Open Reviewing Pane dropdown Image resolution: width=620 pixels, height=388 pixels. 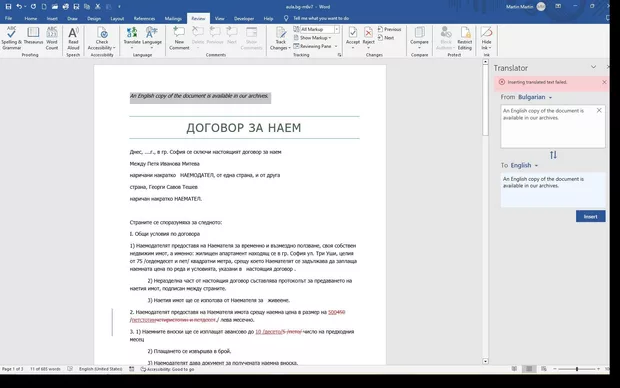pos(336,46)
